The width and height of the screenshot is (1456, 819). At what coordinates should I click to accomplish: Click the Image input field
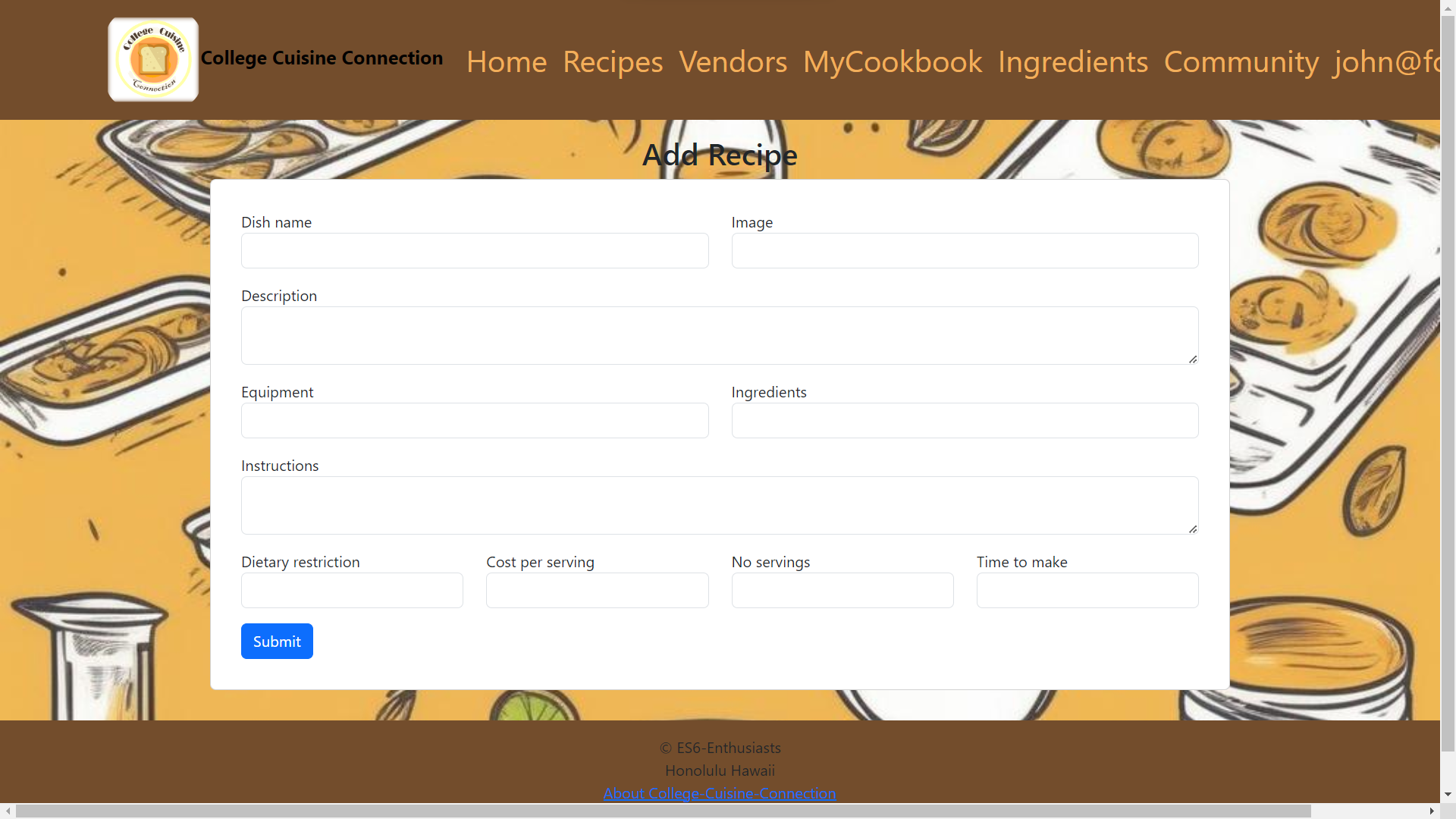(965, 250)
